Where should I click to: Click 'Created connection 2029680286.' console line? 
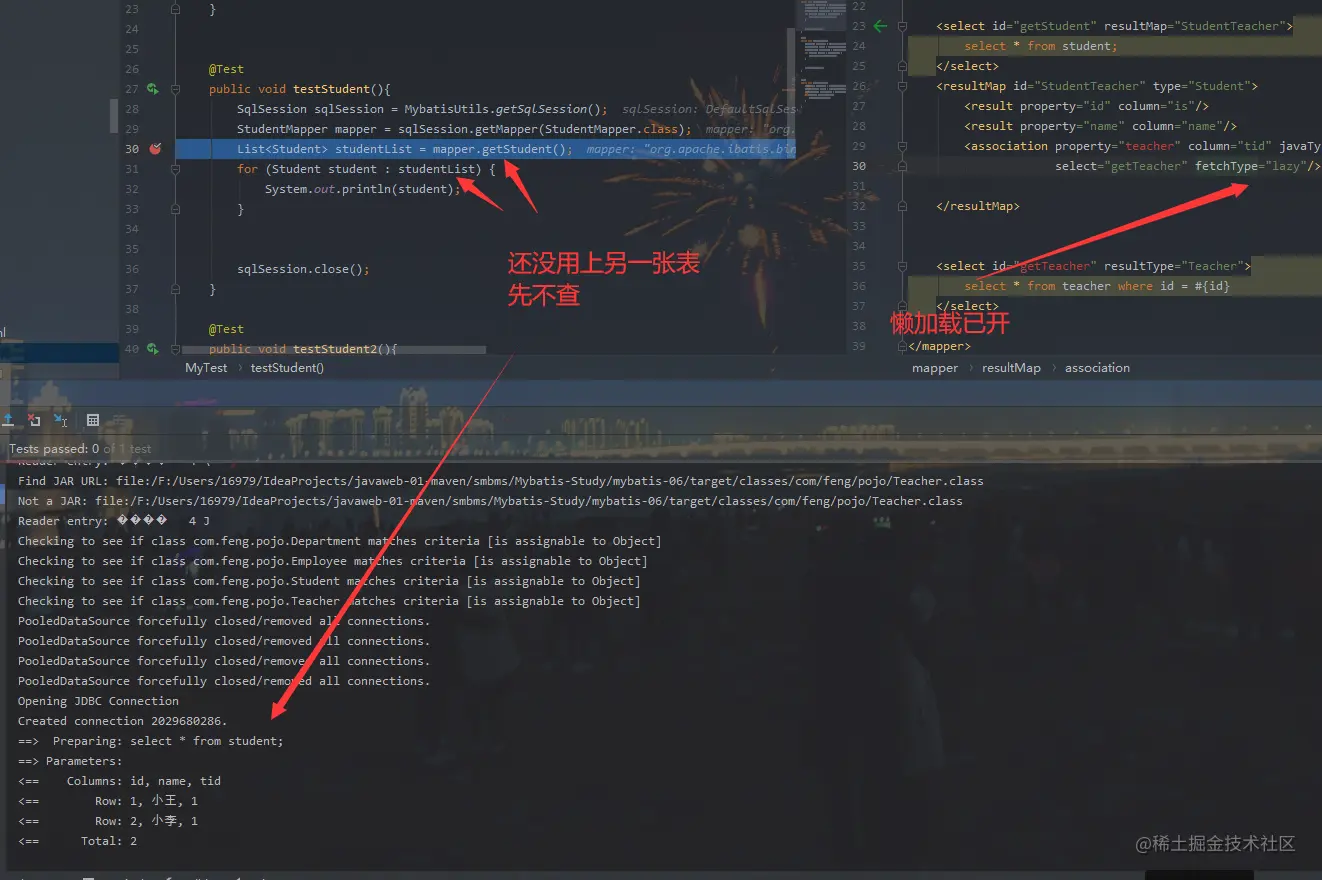123,721
